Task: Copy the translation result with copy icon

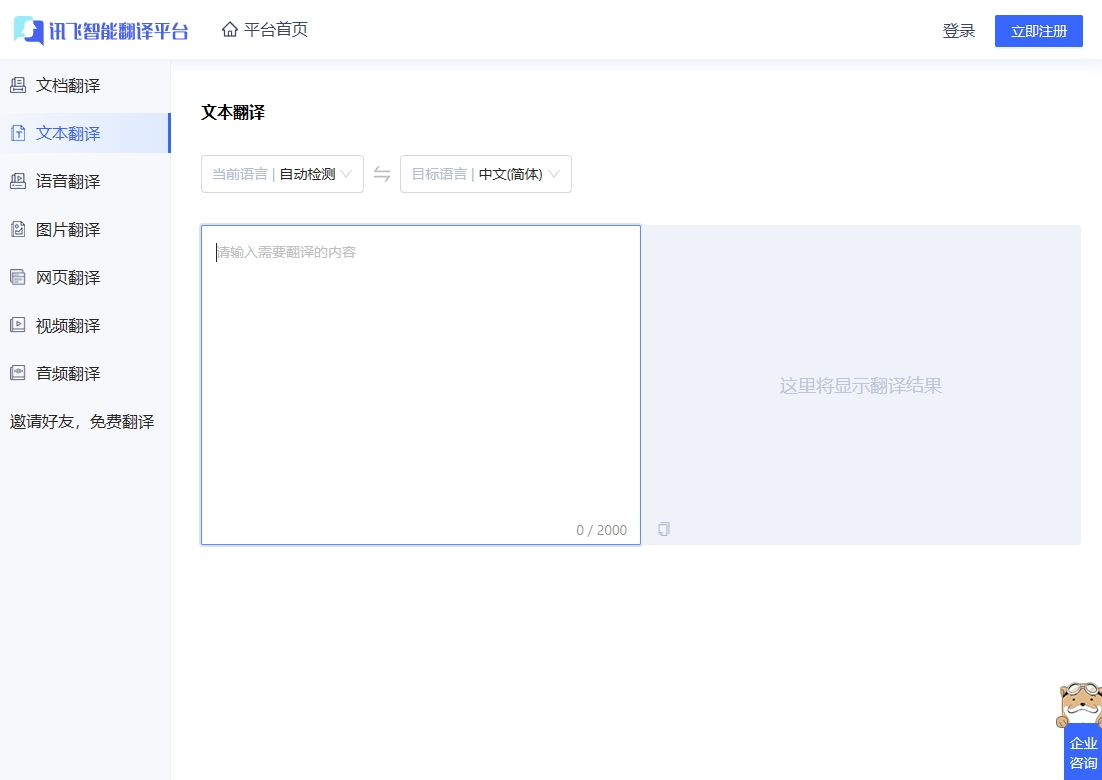Action: (664, 529)
